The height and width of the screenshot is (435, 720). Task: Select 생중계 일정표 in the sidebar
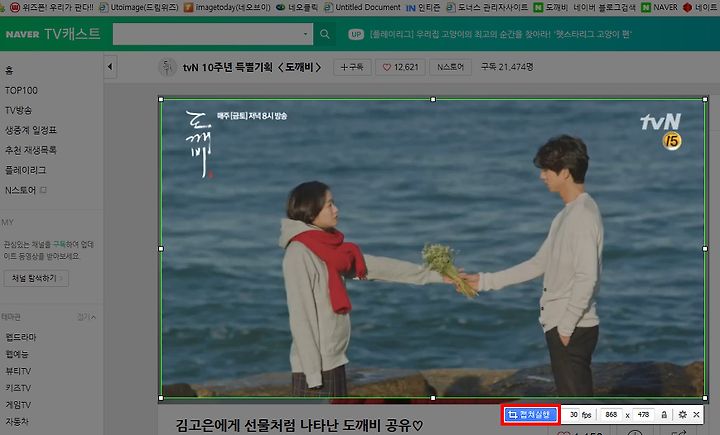31,130
